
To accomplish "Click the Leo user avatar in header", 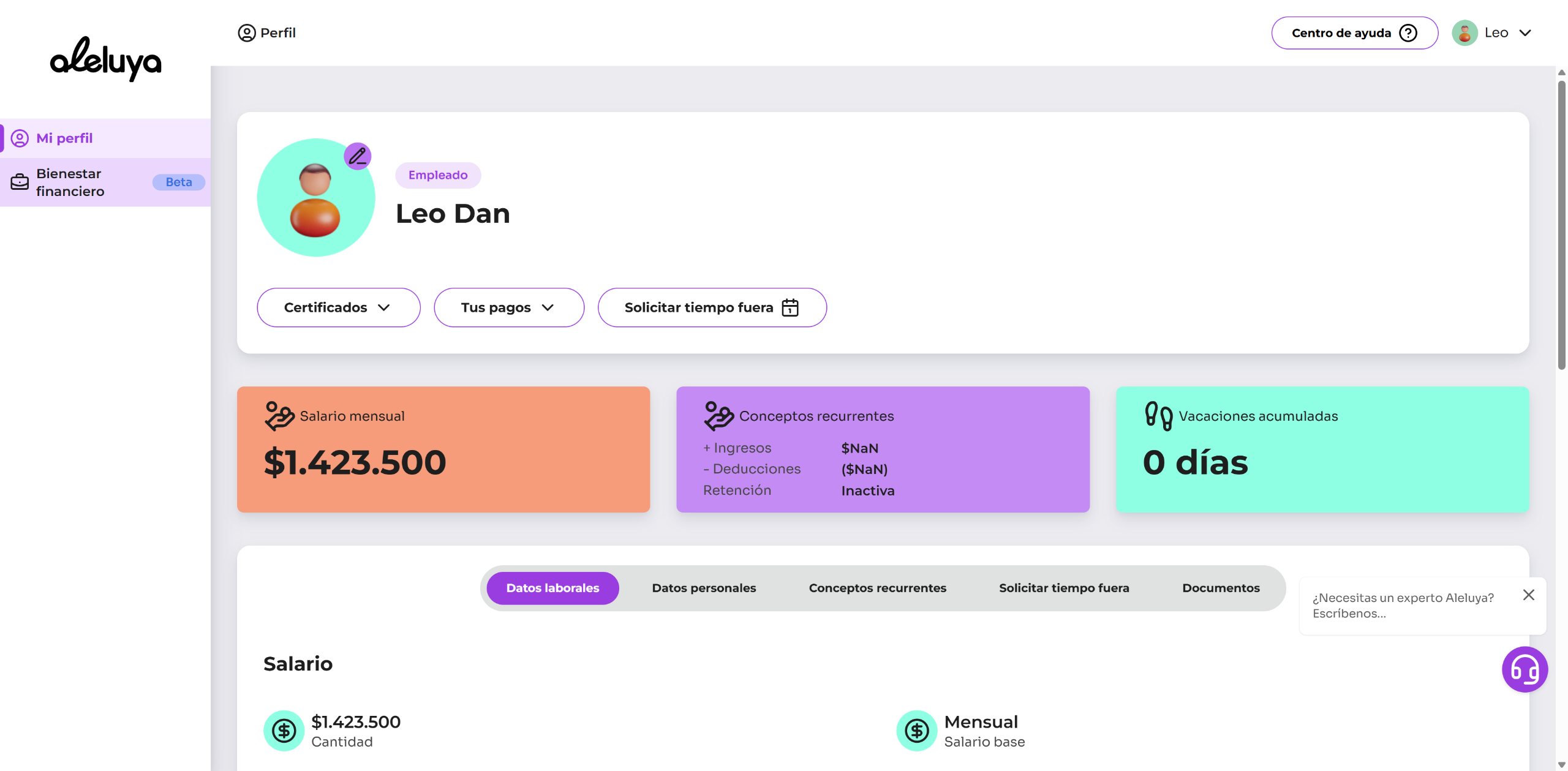I will [1464, 33].
